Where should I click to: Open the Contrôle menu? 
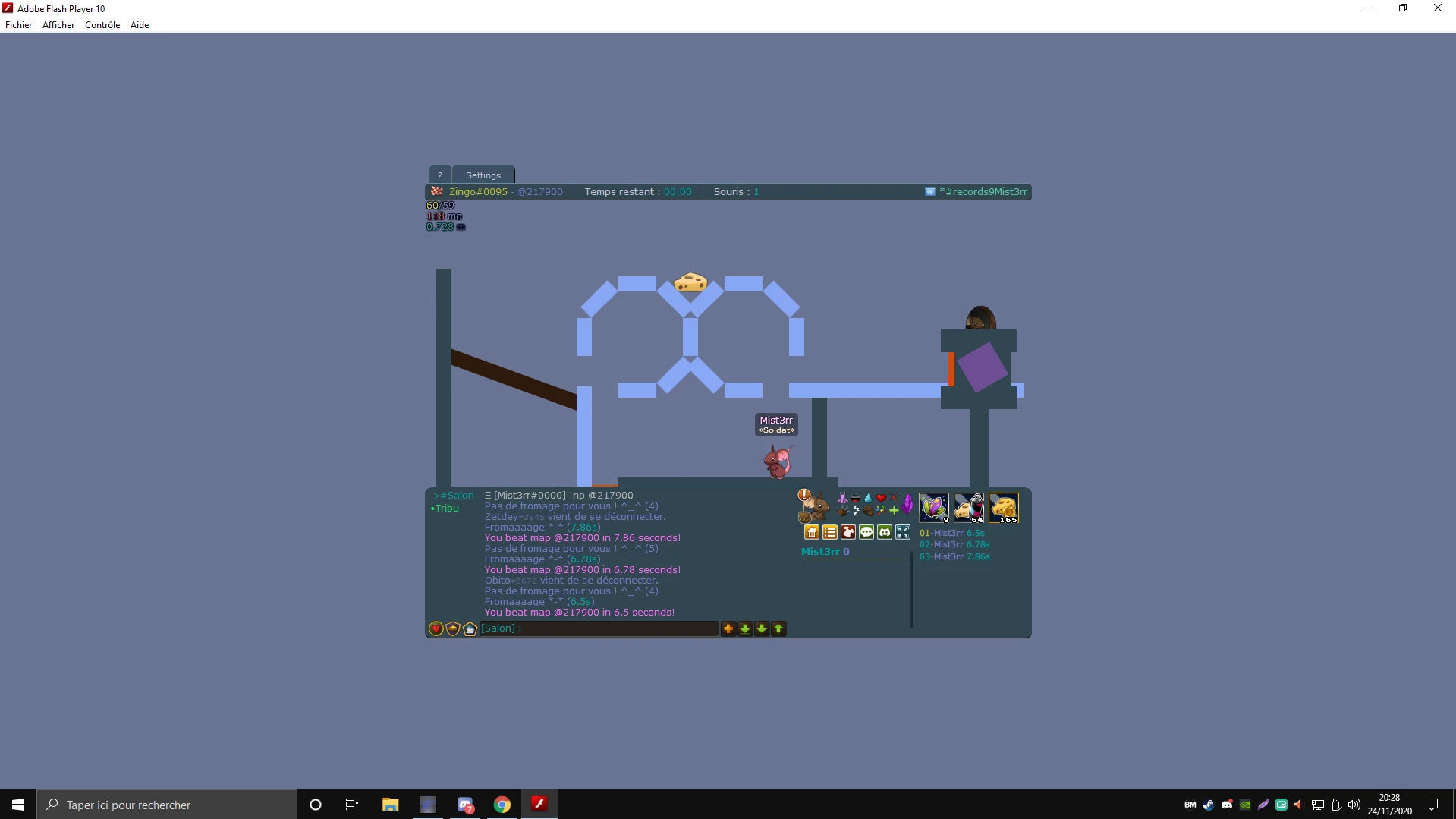pos(102,25)
